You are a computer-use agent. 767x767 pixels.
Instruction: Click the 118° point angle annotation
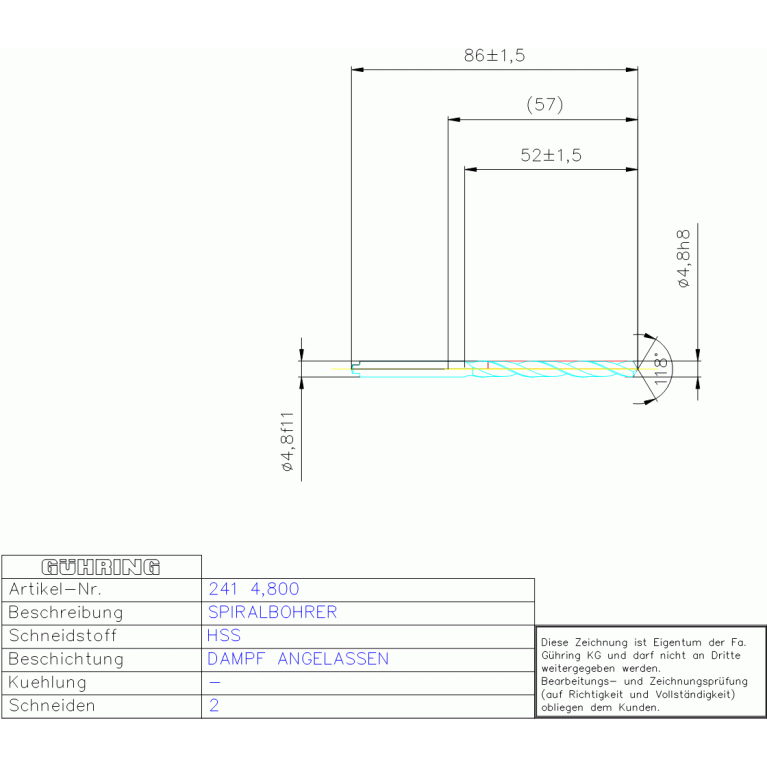click(x=660, y=368)
